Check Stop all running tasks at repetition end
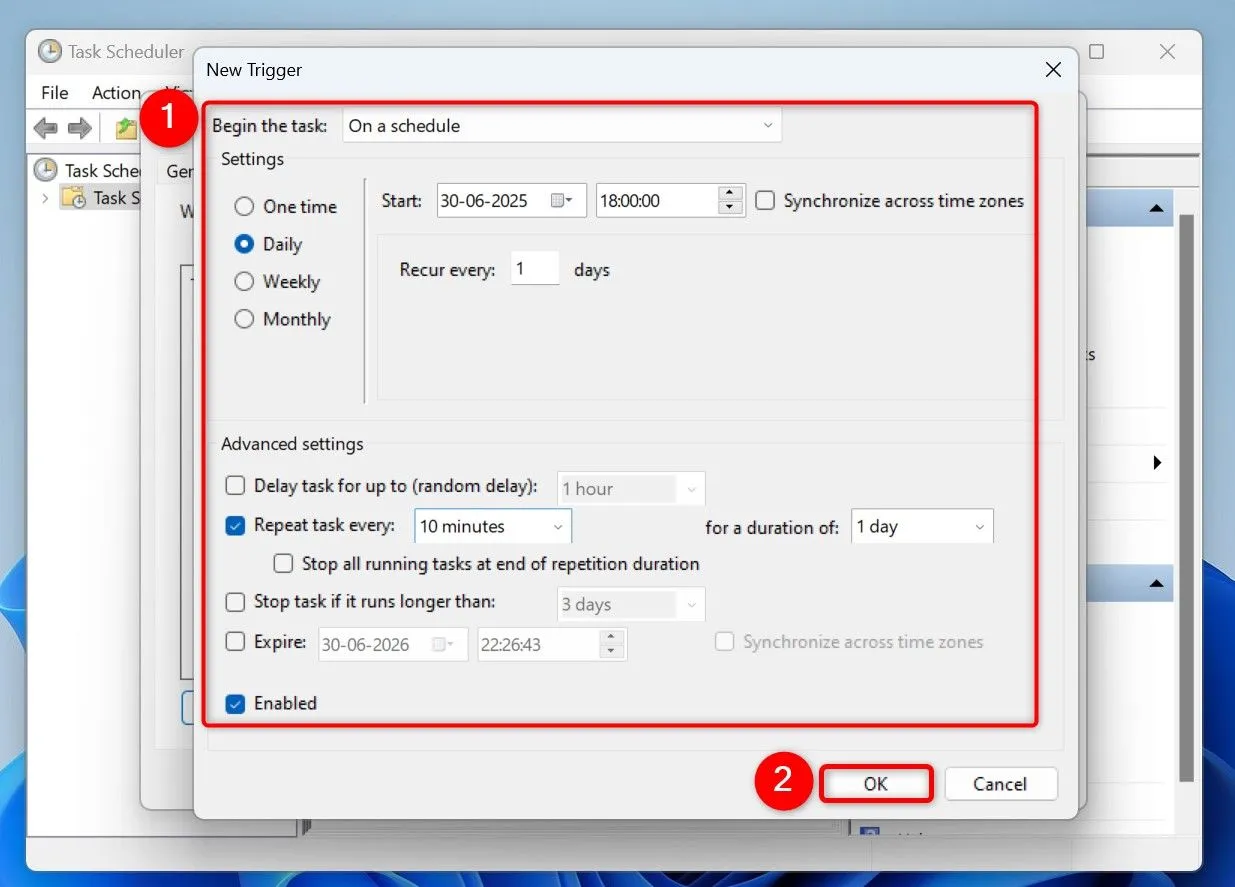Viewport: 1235px width, 887px height. click(283, 564)
